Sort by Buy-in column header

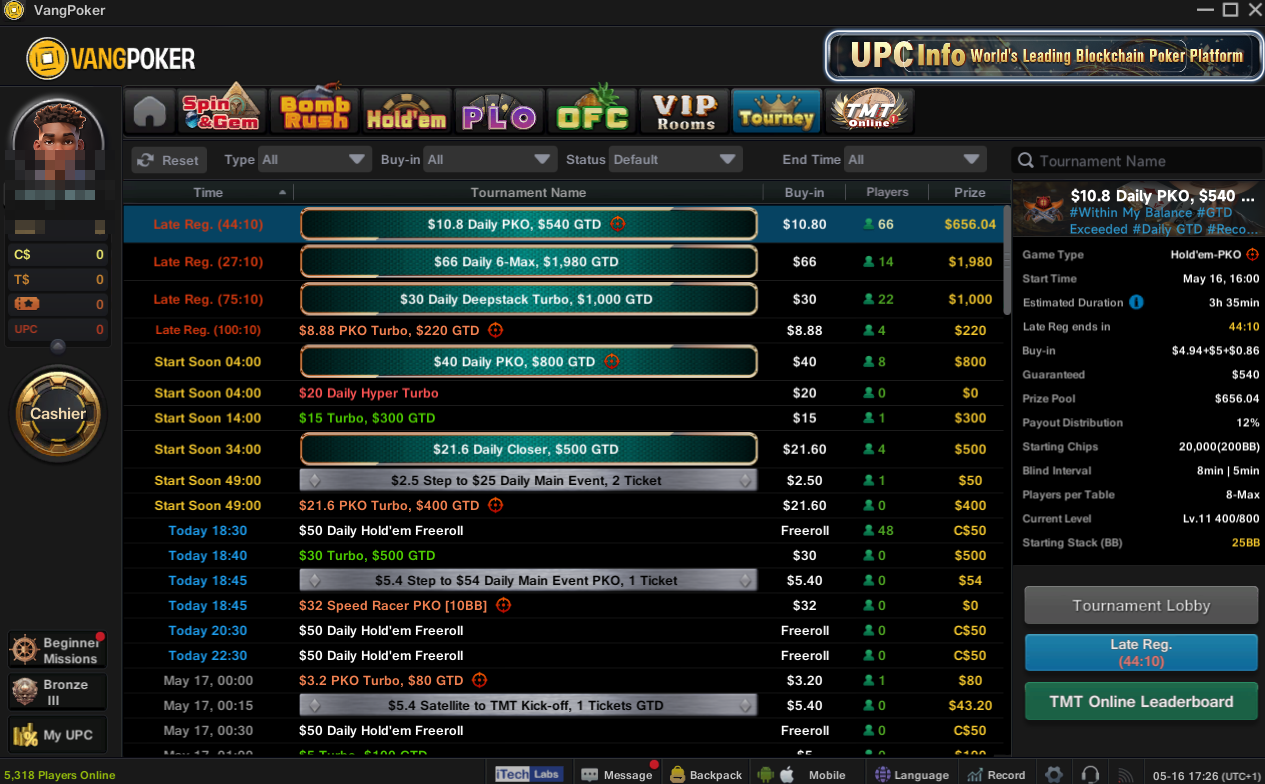tap(804, 192)
